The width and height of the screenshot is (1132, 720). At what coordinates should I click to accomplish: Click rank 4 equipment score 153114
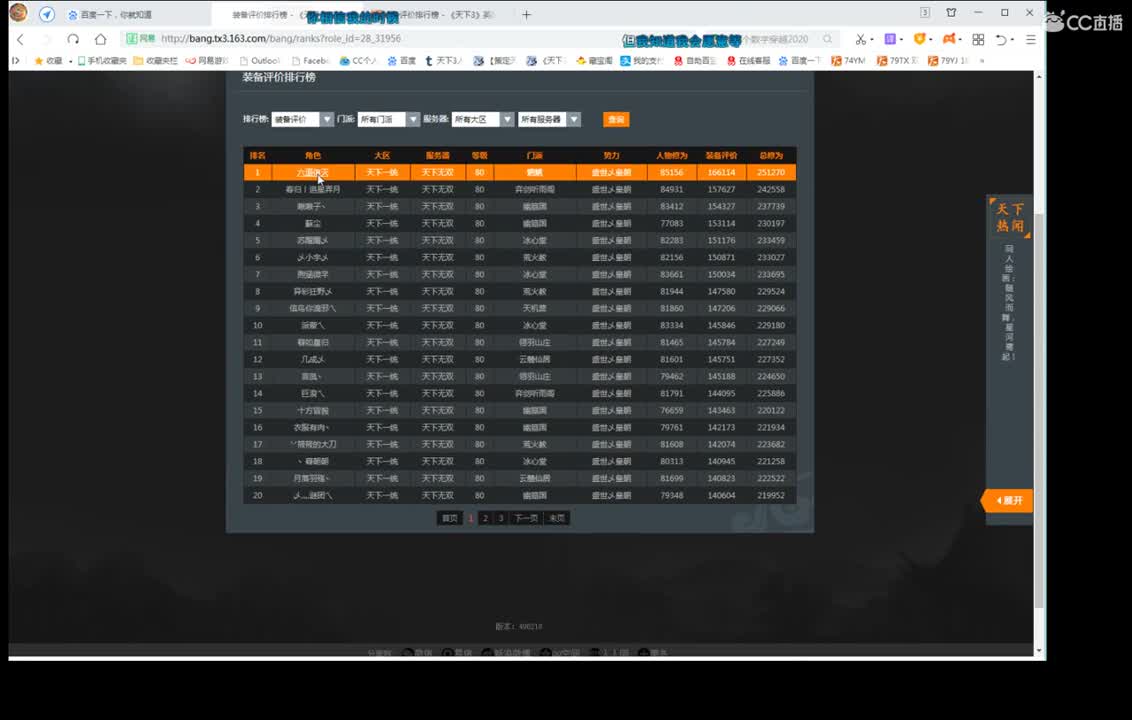pyautogui.click(x=721, y=223)
